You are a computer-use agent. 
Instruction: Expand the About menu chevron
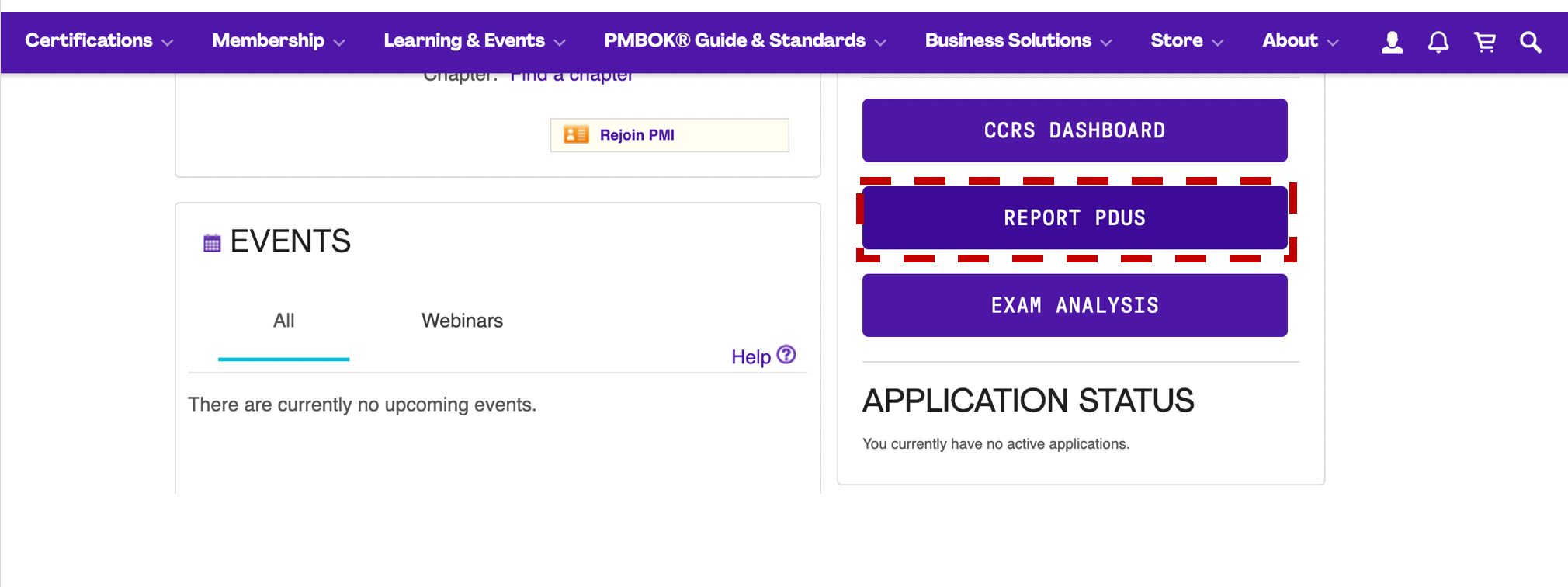click(1333, 43)
